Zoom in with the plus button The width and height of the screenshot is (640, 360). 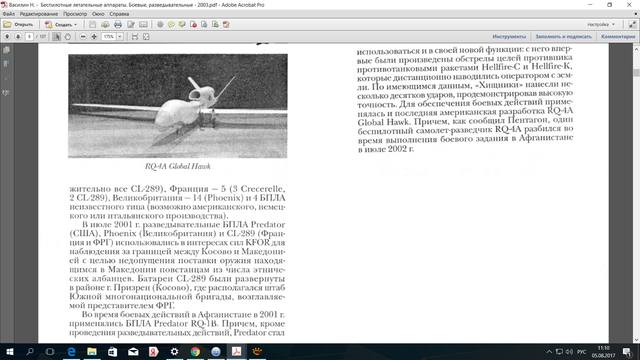pos(94,36)
